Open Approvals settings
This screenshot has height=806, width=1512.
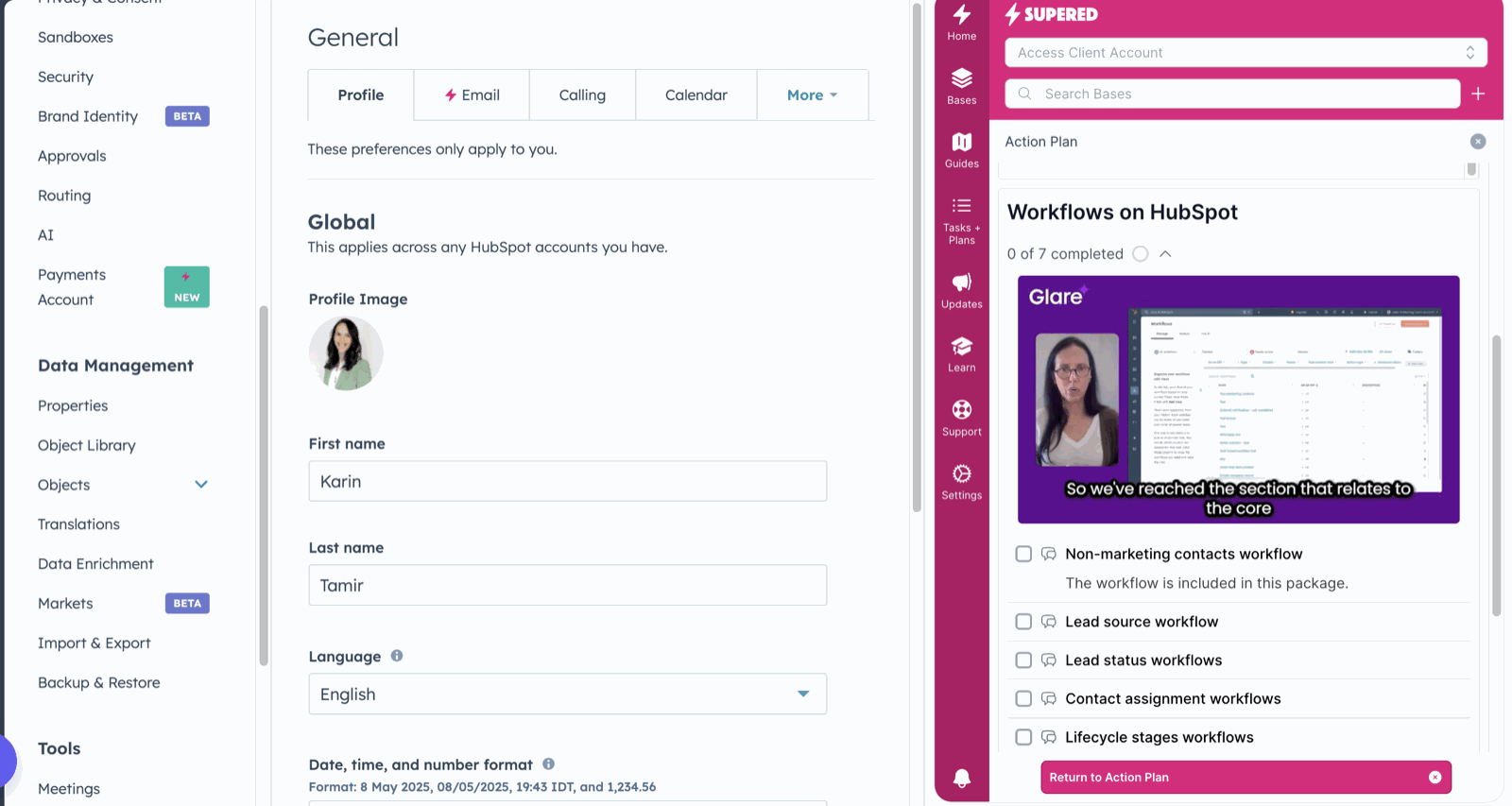point(72,156)
